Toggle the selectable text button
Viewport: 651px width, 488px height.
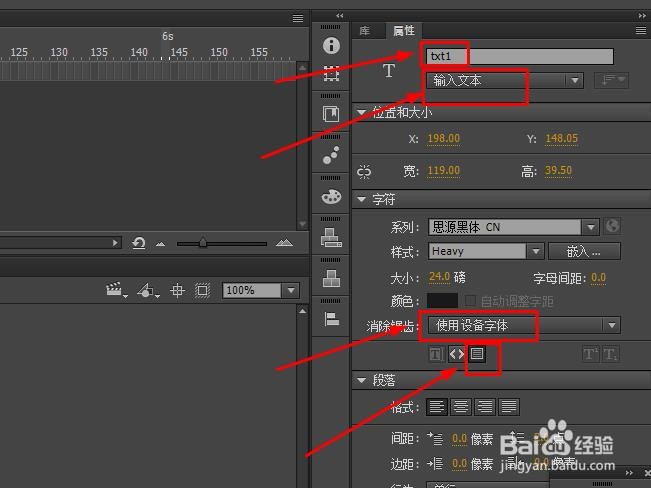pos(436,354)
